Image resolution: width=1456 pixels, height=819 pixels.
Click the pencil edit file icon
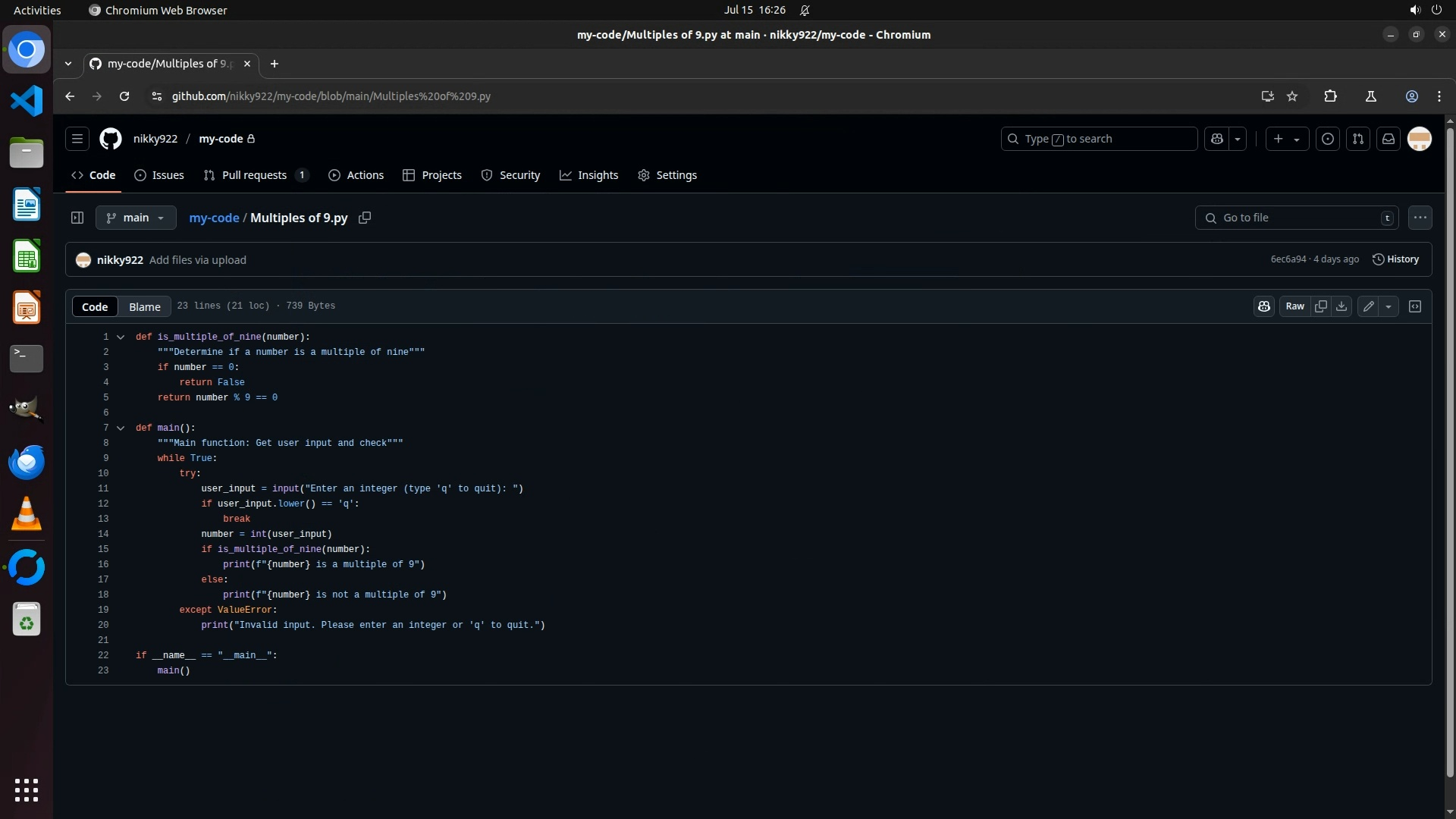tap(1368, 306)
